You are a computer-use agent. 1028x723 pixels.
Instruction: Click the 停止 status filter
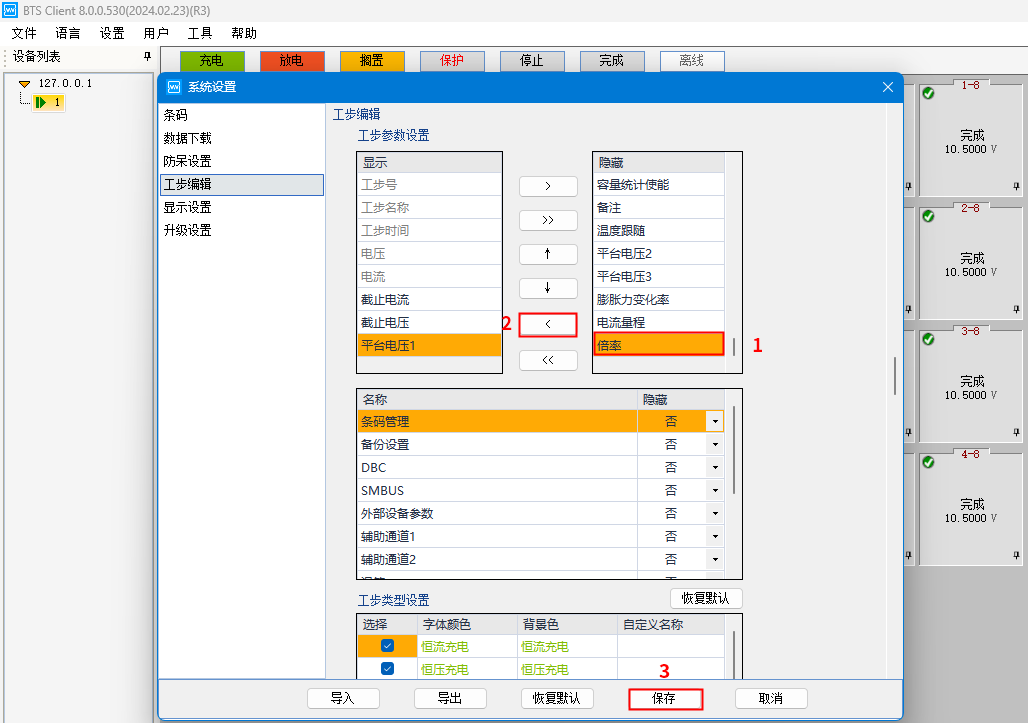pyautogui.click(x=532, y=61)
